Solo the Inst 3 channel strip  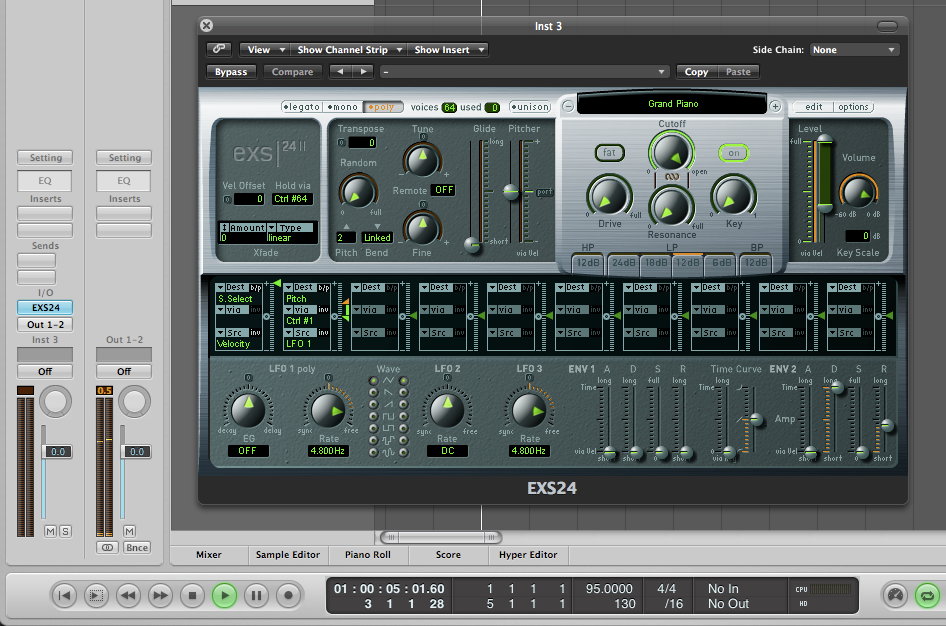click(65, 531)
